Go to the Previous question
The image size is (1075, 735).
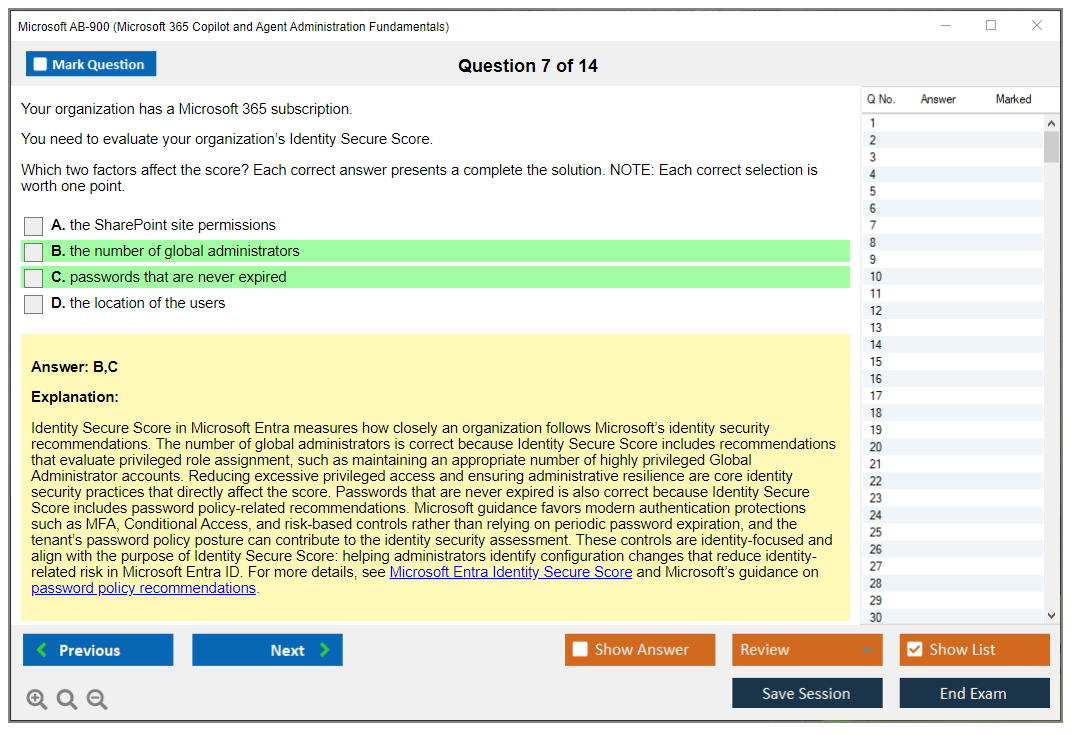[98, 649]
